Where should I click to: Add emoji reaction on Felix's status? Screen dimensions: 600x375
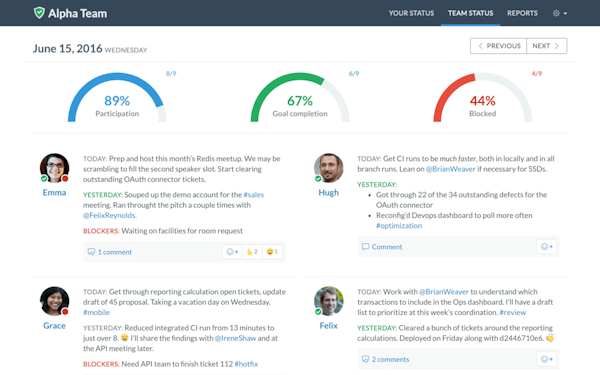point(546,359)
